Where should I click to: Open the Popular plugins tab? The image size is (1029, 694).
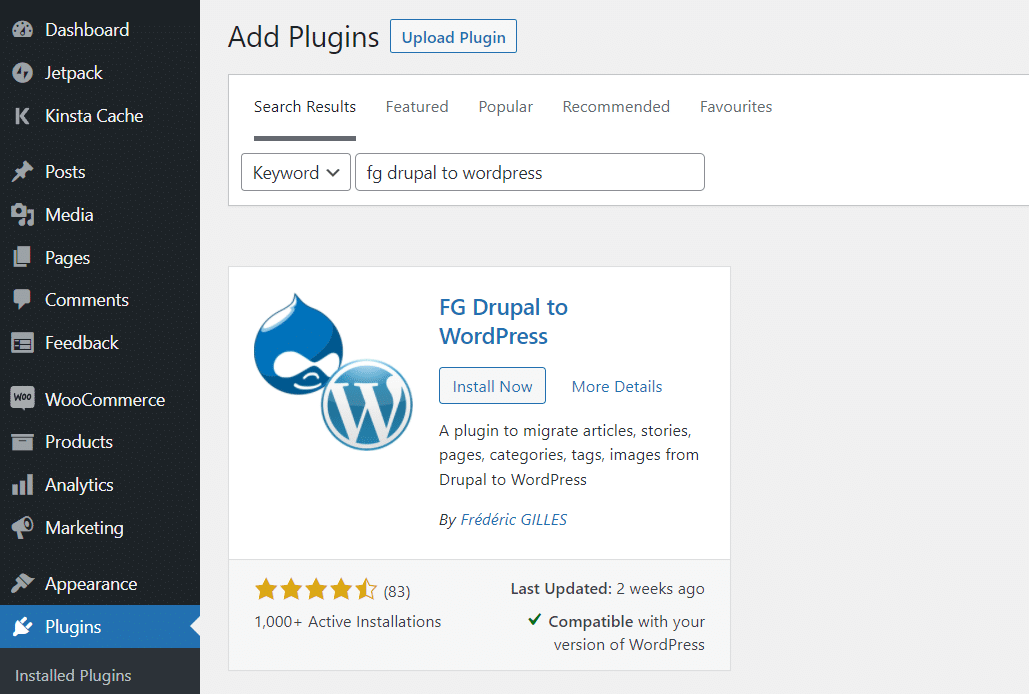pyautogui.click(x=505, y=106)
